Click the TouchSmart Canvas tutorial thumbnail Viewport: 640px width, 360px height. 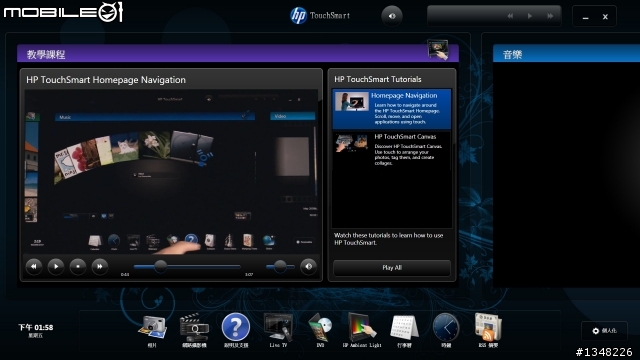click(x=352, y=143)
